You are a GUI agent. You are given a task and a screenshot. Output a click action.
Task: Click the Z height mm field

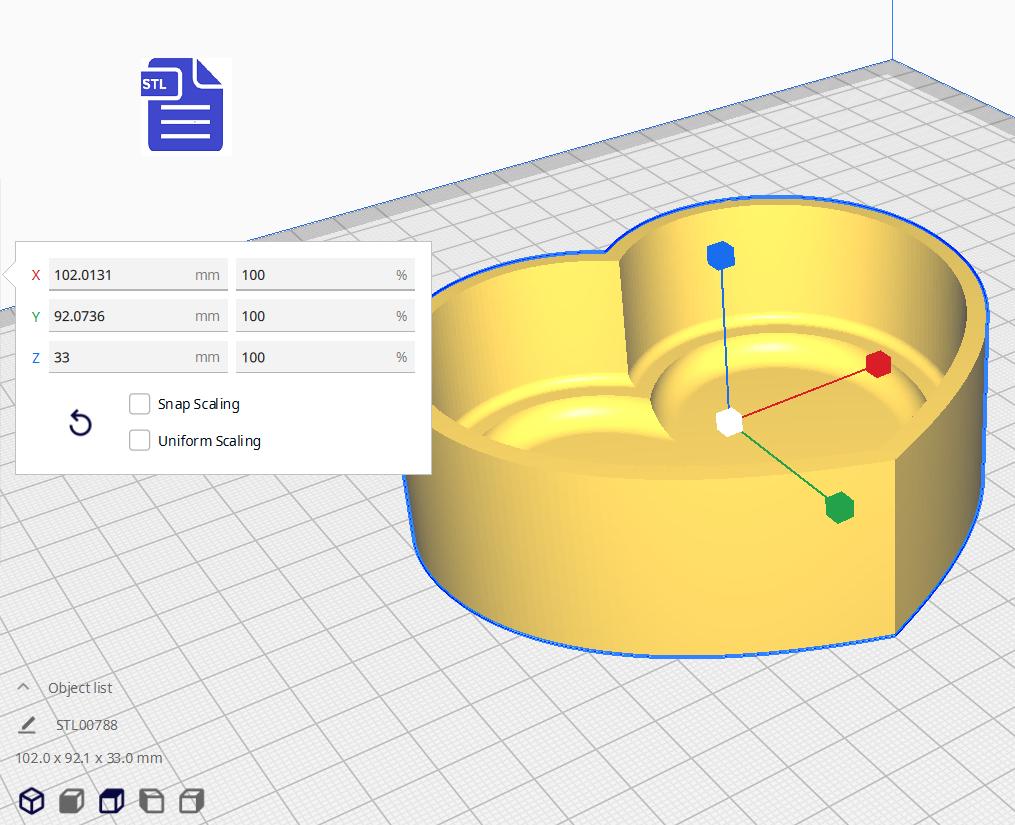click(120, 357)
